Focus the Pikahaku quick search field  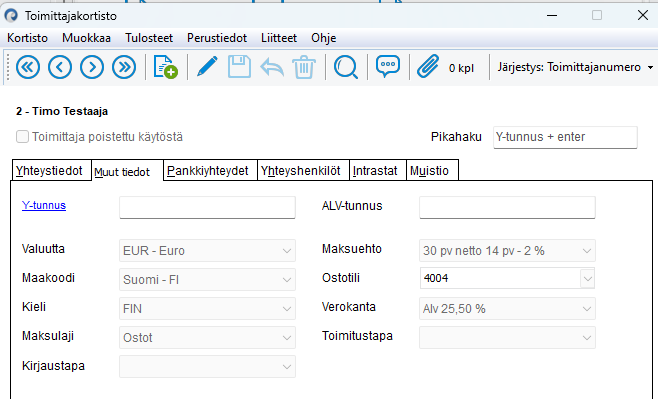pos(565,137)
